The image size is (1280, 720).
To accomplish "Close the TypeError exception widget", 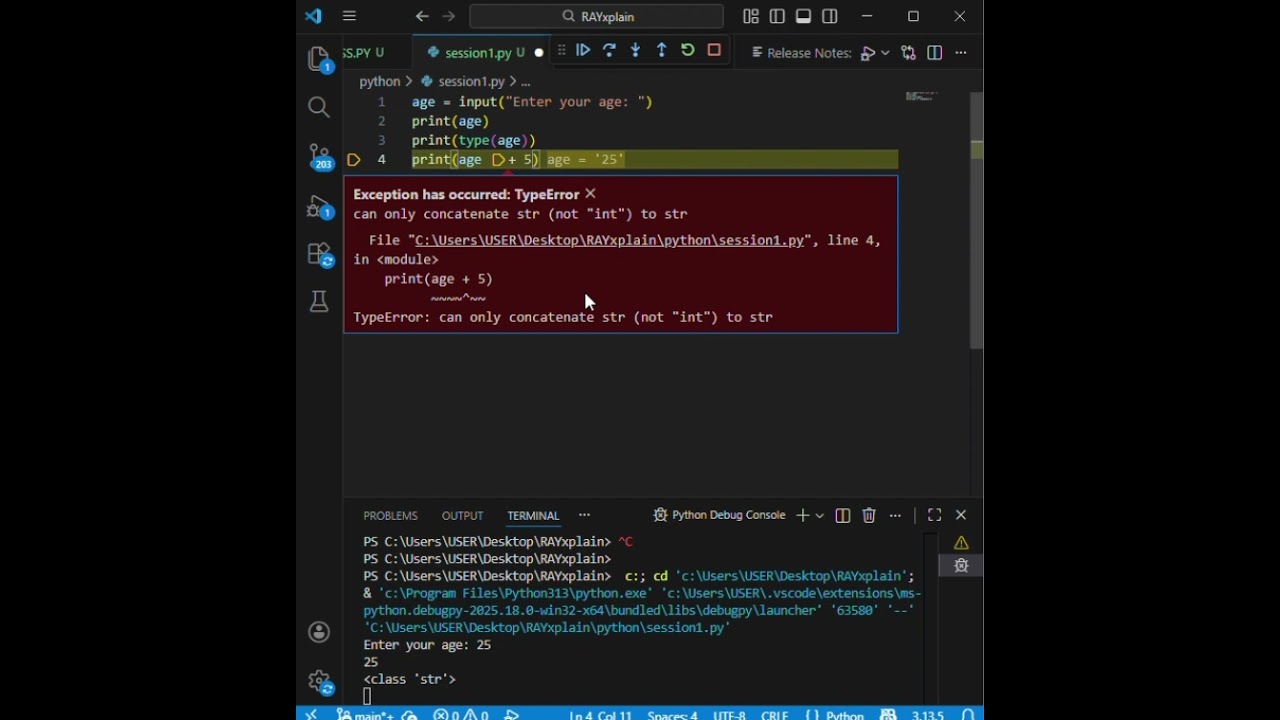I will 590,194.
